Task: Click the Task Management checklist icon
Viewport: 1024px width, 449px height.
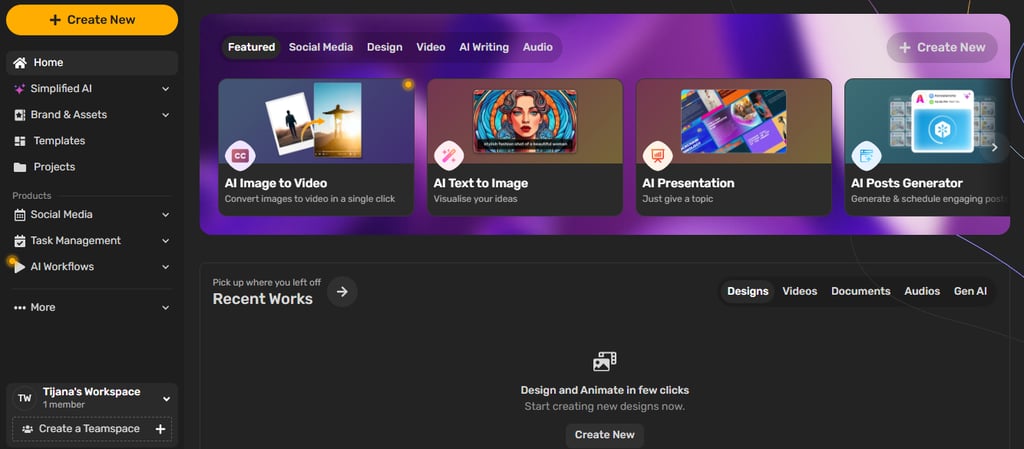Action: coord(20,241)
